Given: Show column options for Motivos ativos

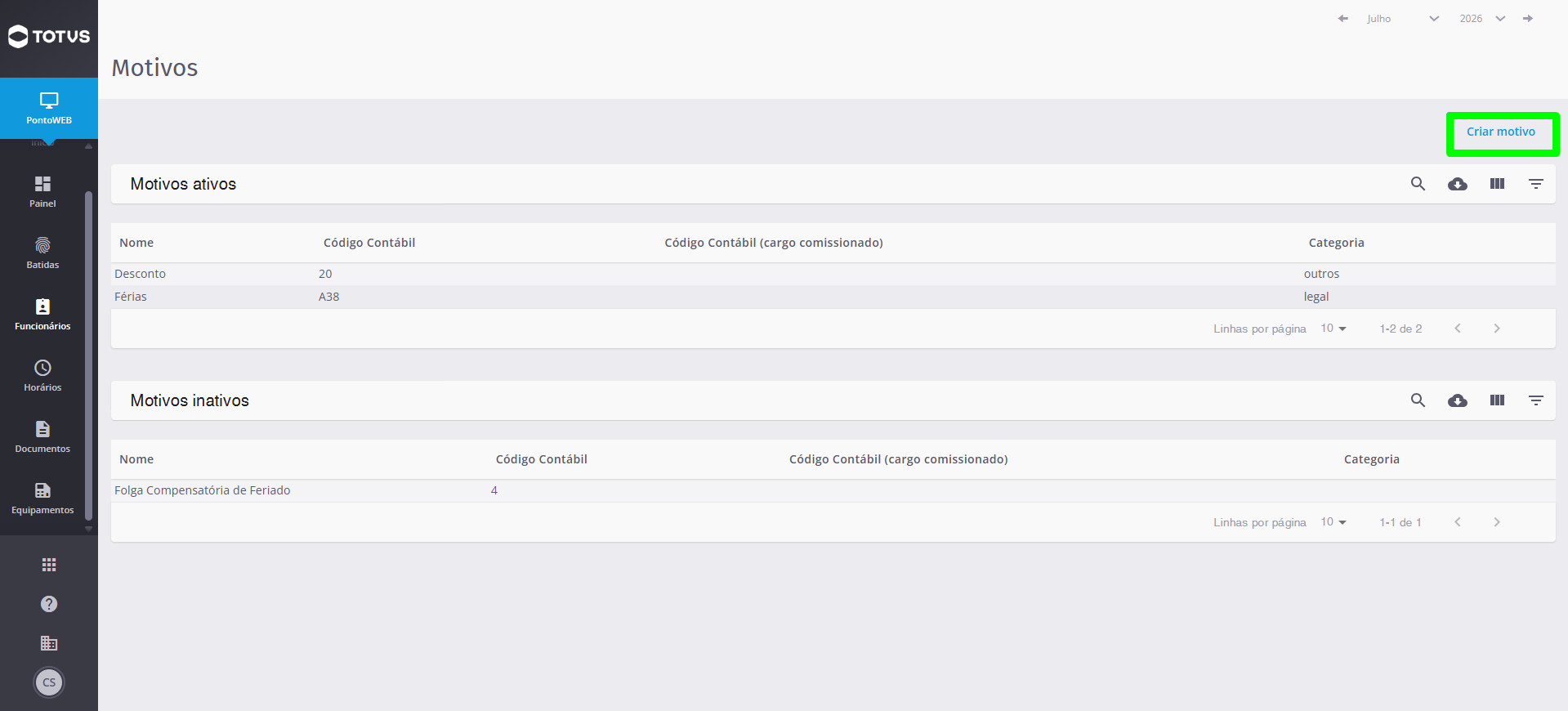Looking at the screenshot, I should click(1497, 184).
